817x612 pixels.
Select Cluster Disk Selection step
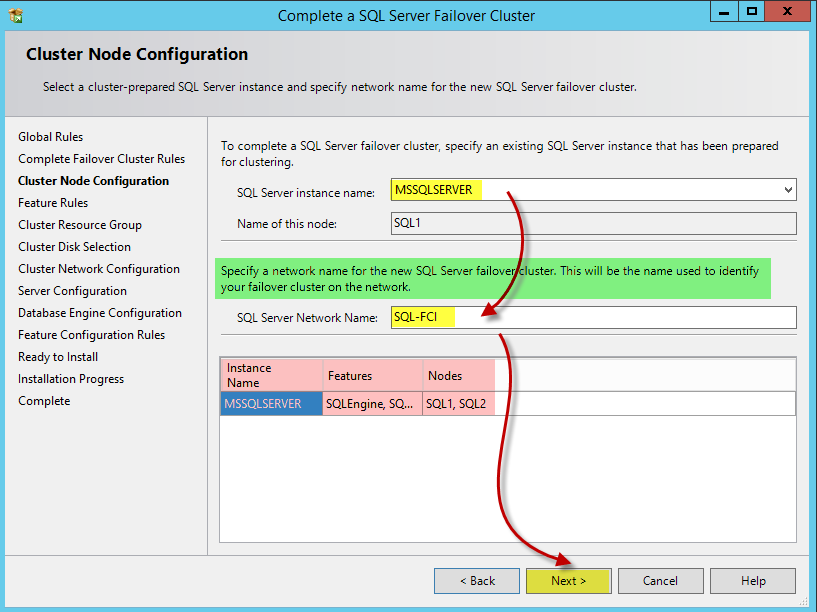coord(75,247)
